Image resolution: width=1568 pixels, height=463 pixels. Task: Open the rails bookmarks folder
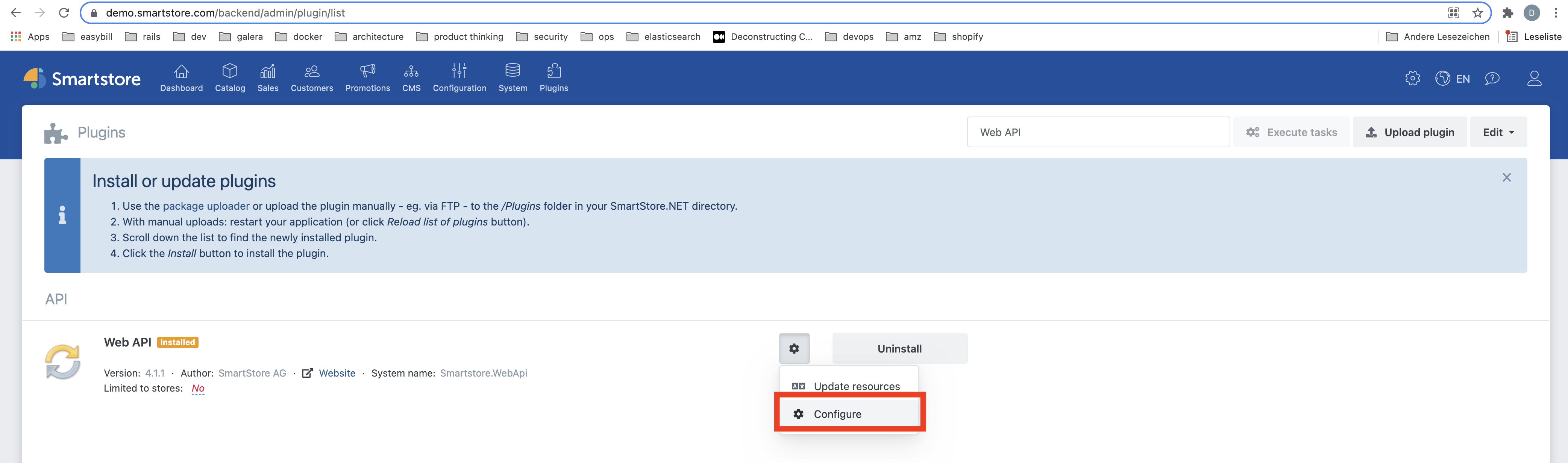coord(143,36)
